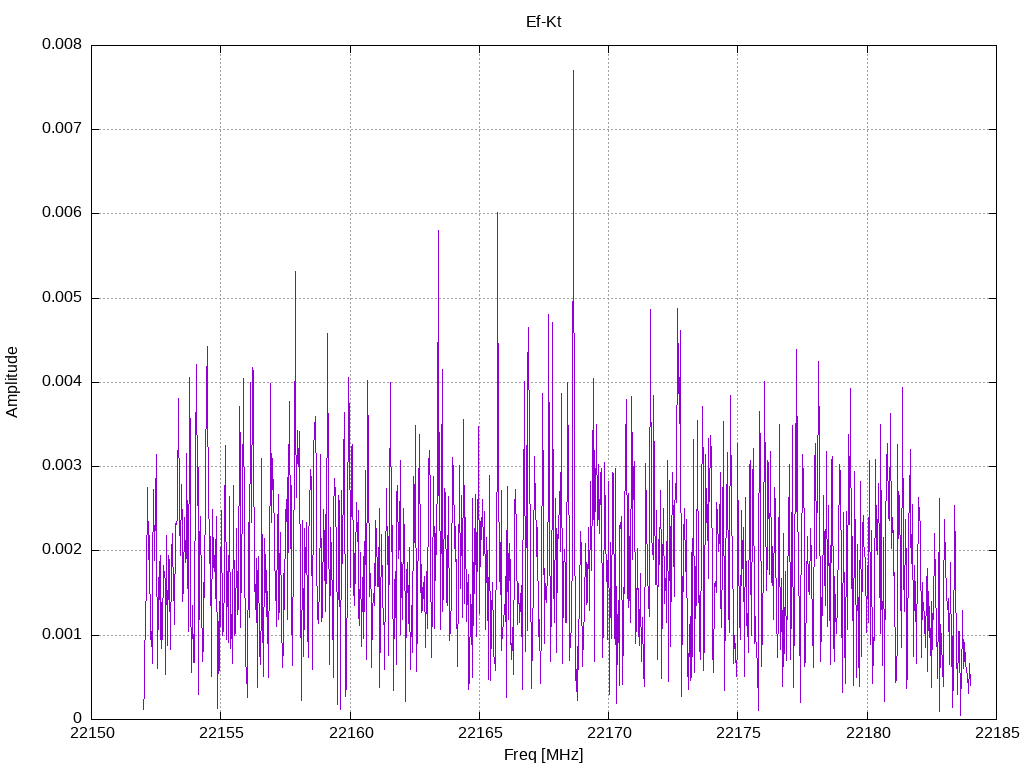
Task: Click y-axis tick label 0.007
Action: (62, 129)
